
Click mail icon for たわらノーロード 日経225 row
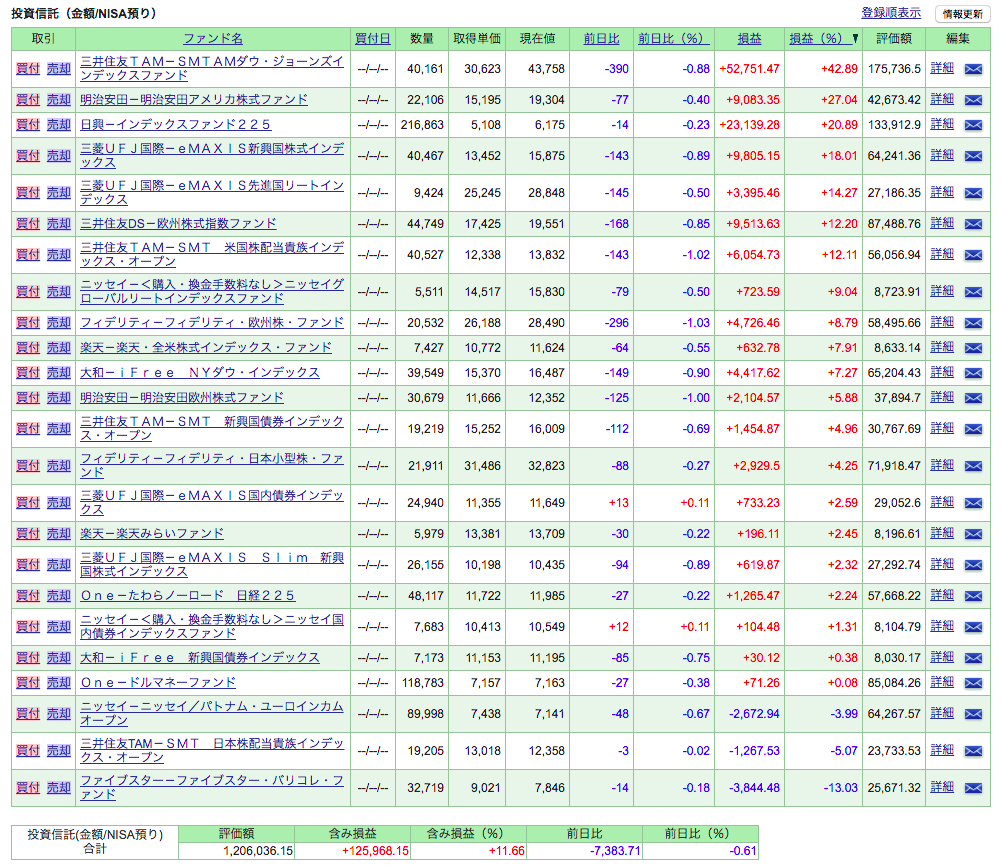973,596
